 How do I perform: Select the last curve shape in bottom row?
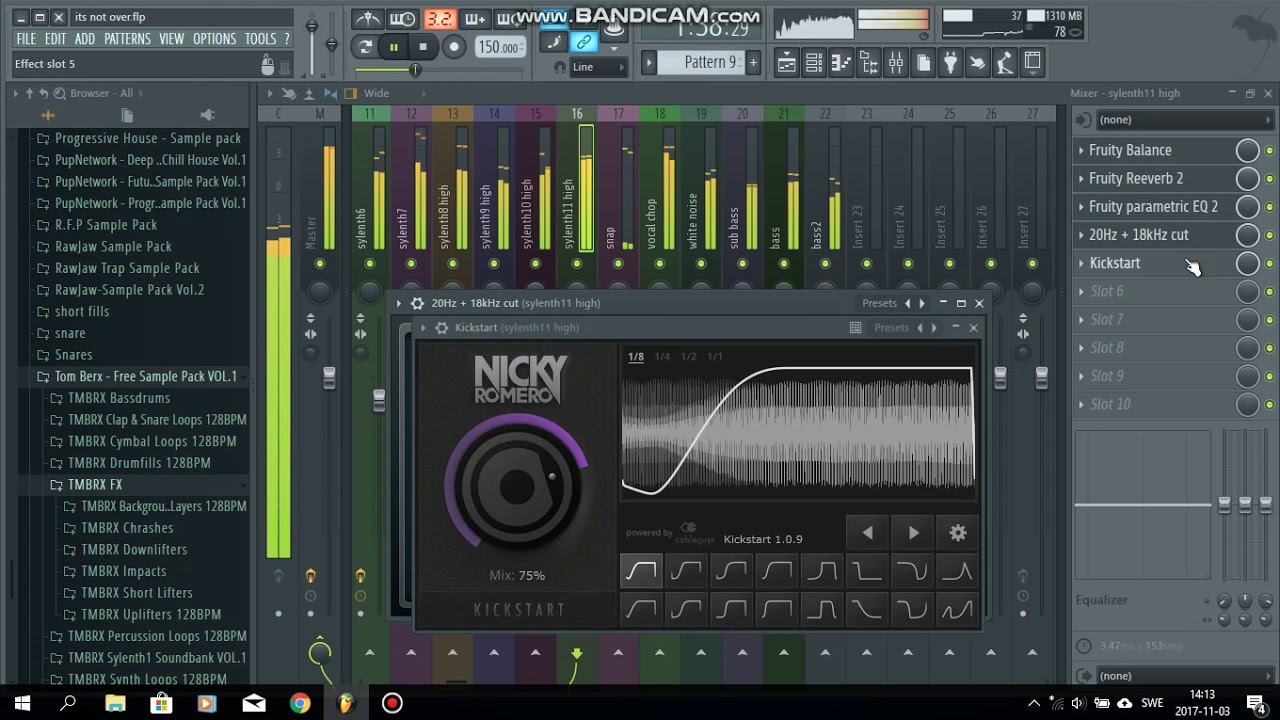pyautogui.click(x=957, y=608)
